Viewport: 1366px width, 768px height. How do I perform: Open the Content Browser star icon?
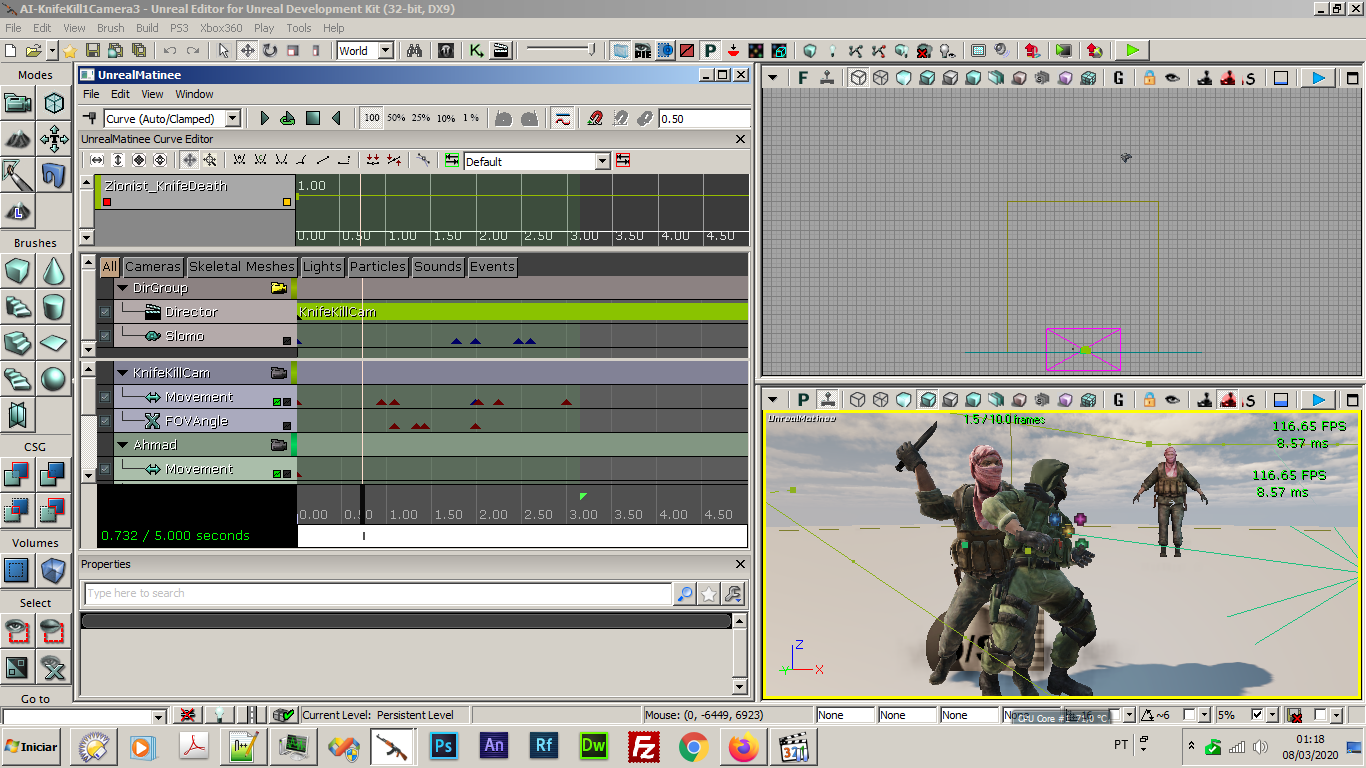pyautogui.click(x=70, y=50)
